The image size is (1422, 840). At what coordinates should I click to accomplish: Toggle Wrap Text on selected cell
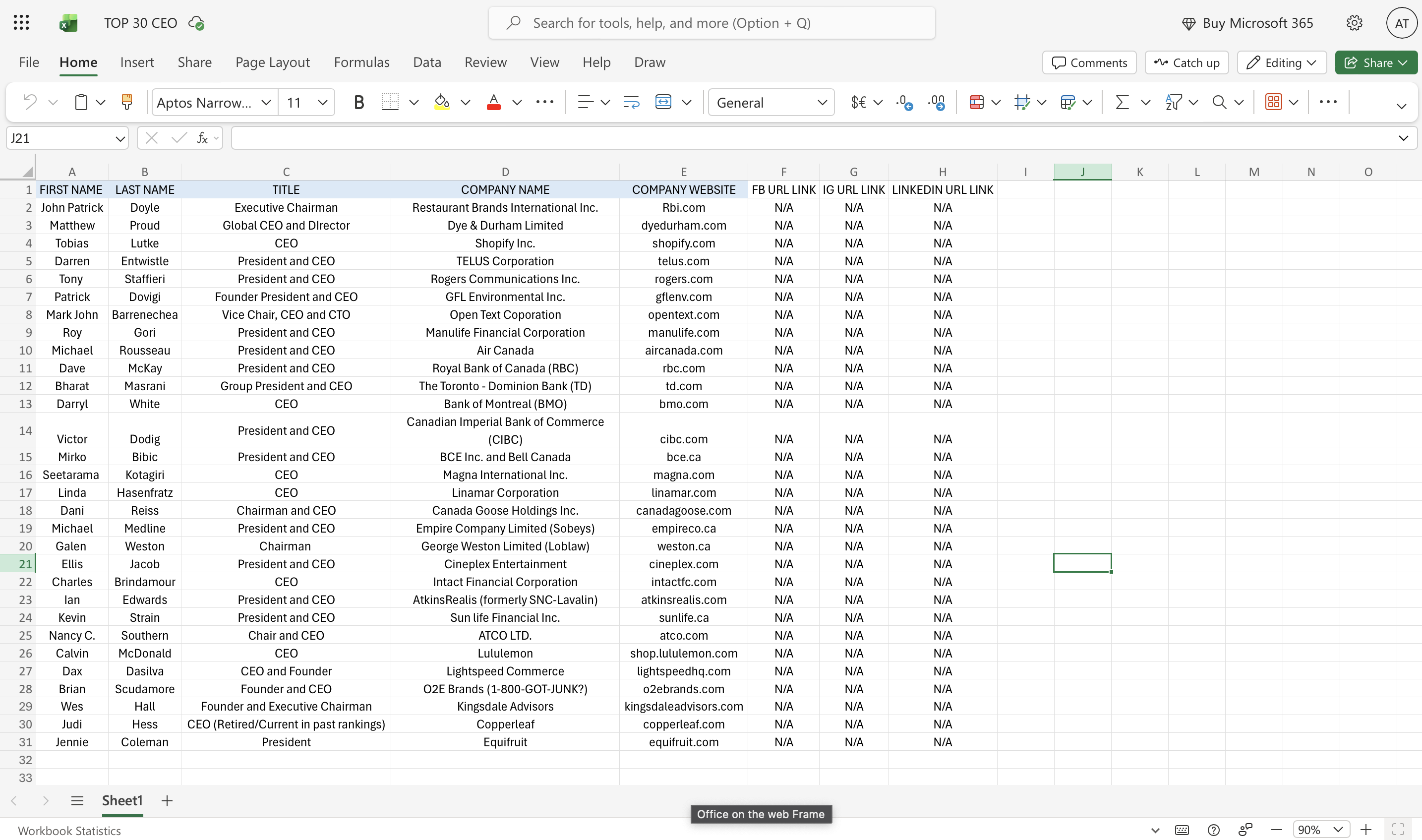pos(631,103)
